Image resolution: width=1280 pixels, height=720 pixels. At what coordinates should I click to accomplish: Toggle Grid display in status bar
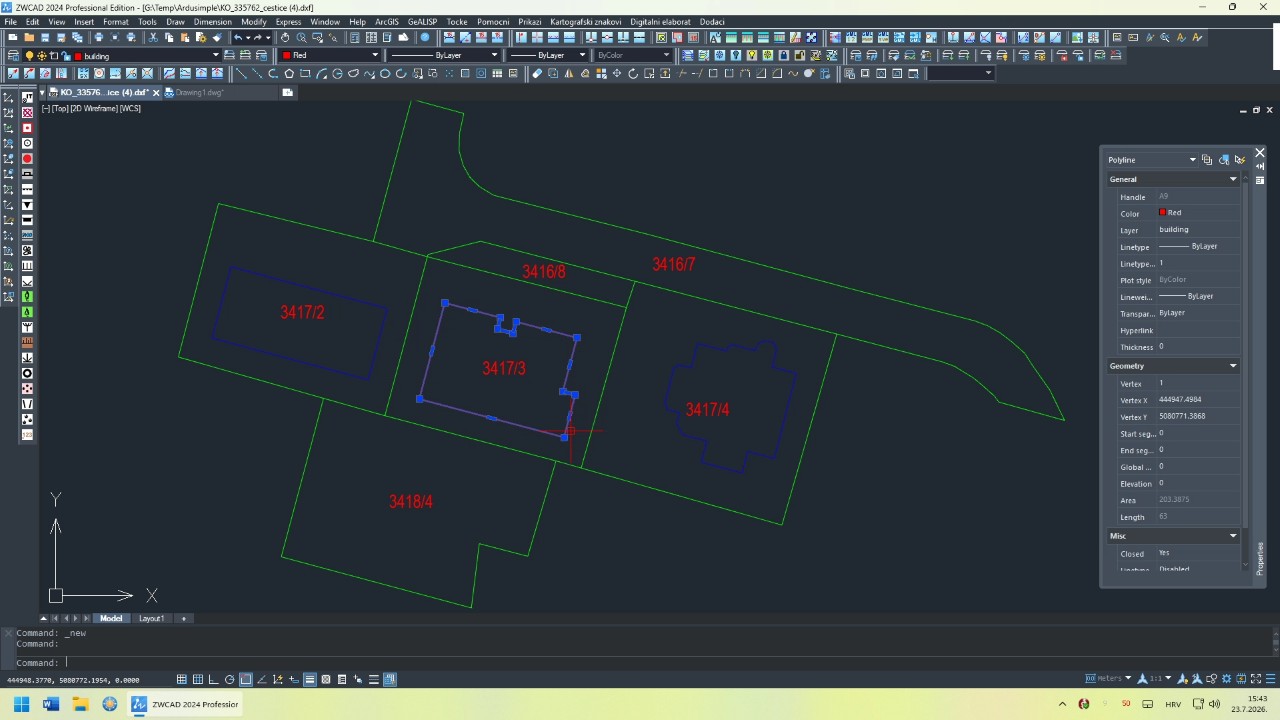coord(198,679)
